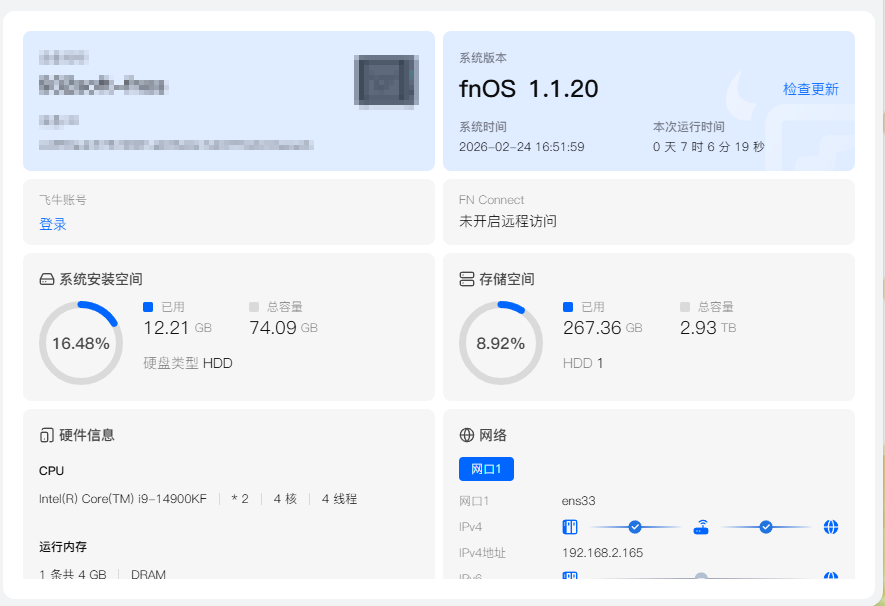Click the storage space (存储空间) icon
This screenshot has width=885, height=606.
click(466, 280)
